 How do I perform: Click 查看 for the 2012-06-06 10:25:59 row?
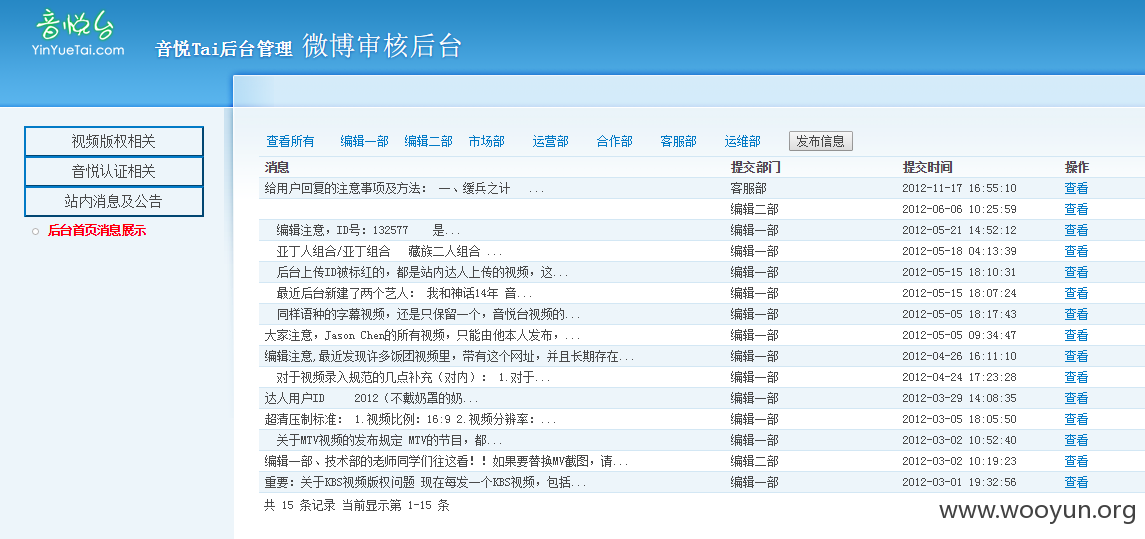1076,210
